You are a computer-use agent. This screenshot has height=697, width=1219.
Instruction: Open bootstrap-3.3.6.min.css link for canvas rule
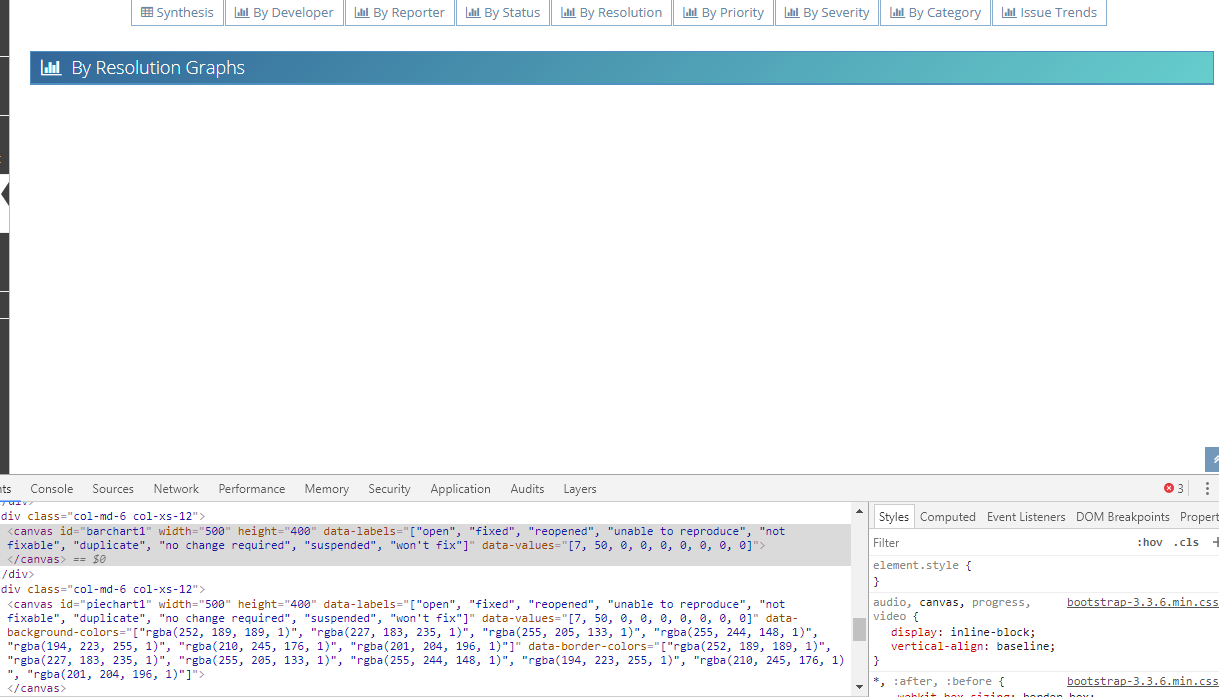(x=1142, y=602)
